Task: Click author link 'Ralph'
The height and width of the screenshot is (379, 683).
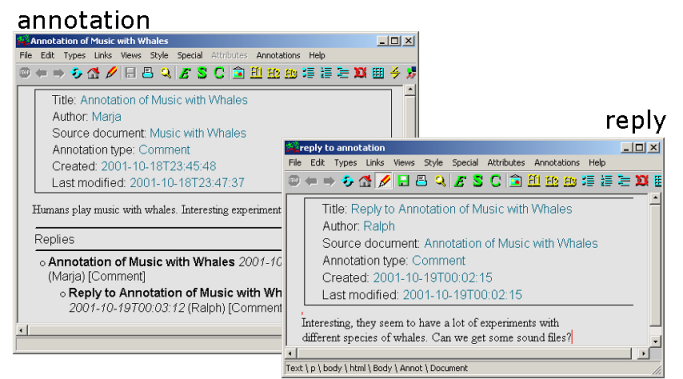Action: coord(379,226)
